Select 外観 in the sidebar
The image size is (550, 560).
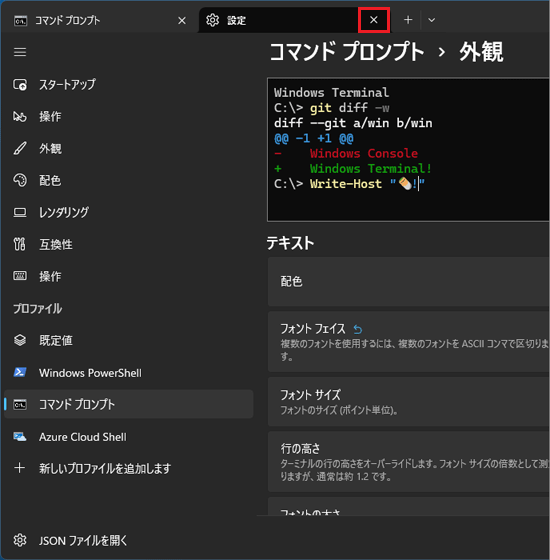point(129,149)
